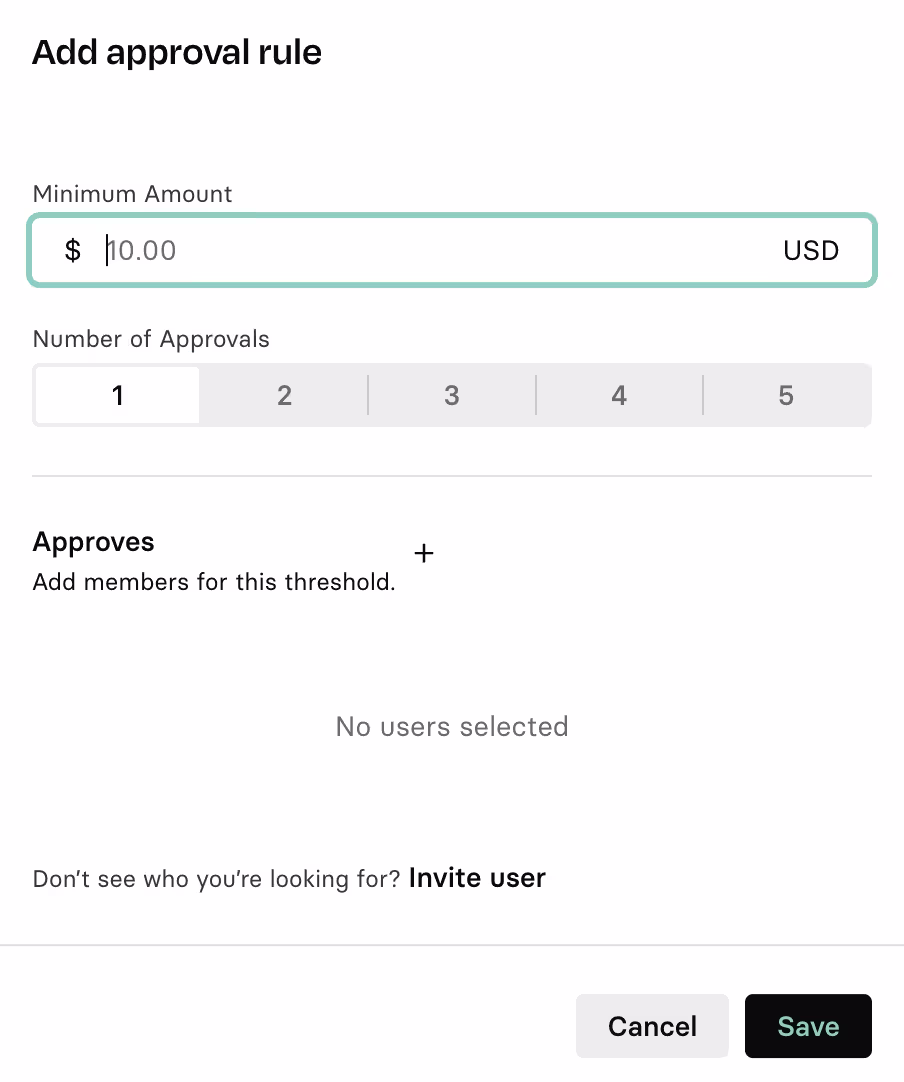
Task: Focus the Minimum Amount input field
Action: 452,250
